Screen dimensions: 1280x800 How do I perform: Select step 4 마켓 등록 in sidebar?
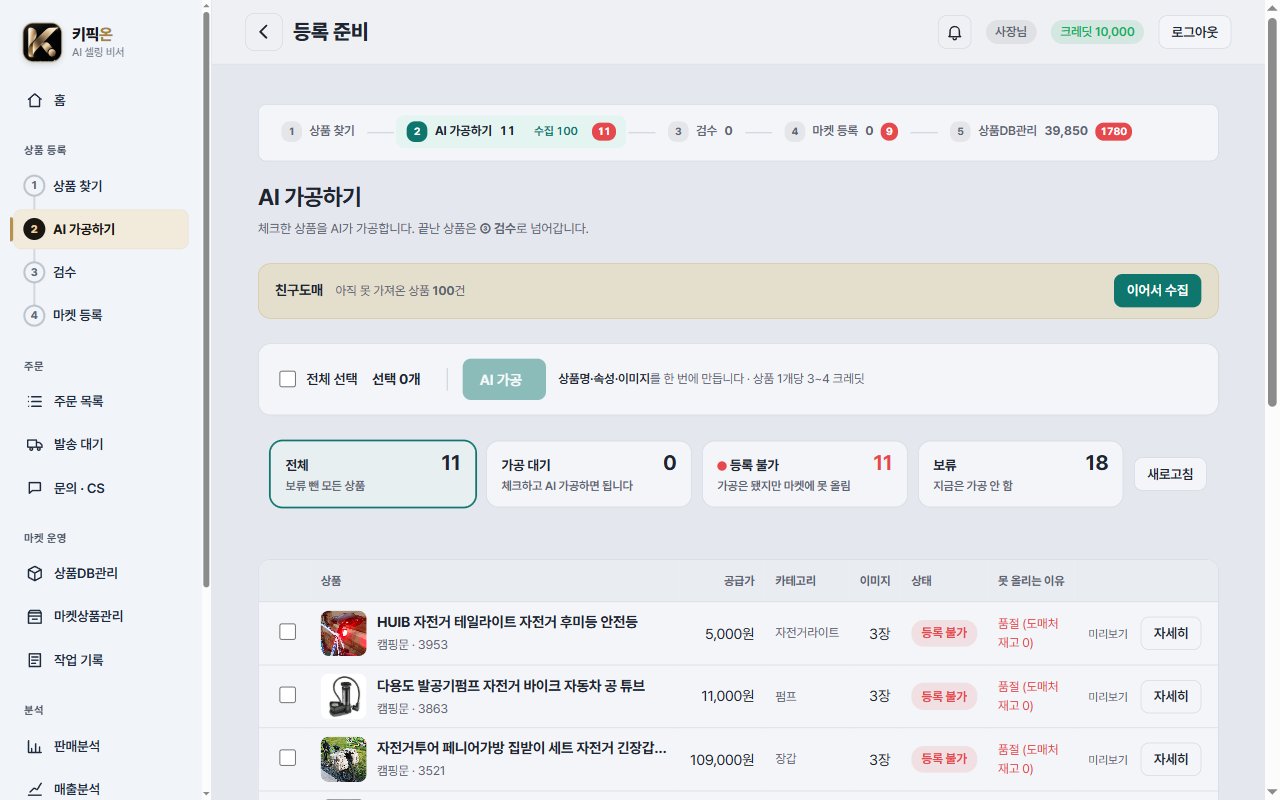click(99, 315)
